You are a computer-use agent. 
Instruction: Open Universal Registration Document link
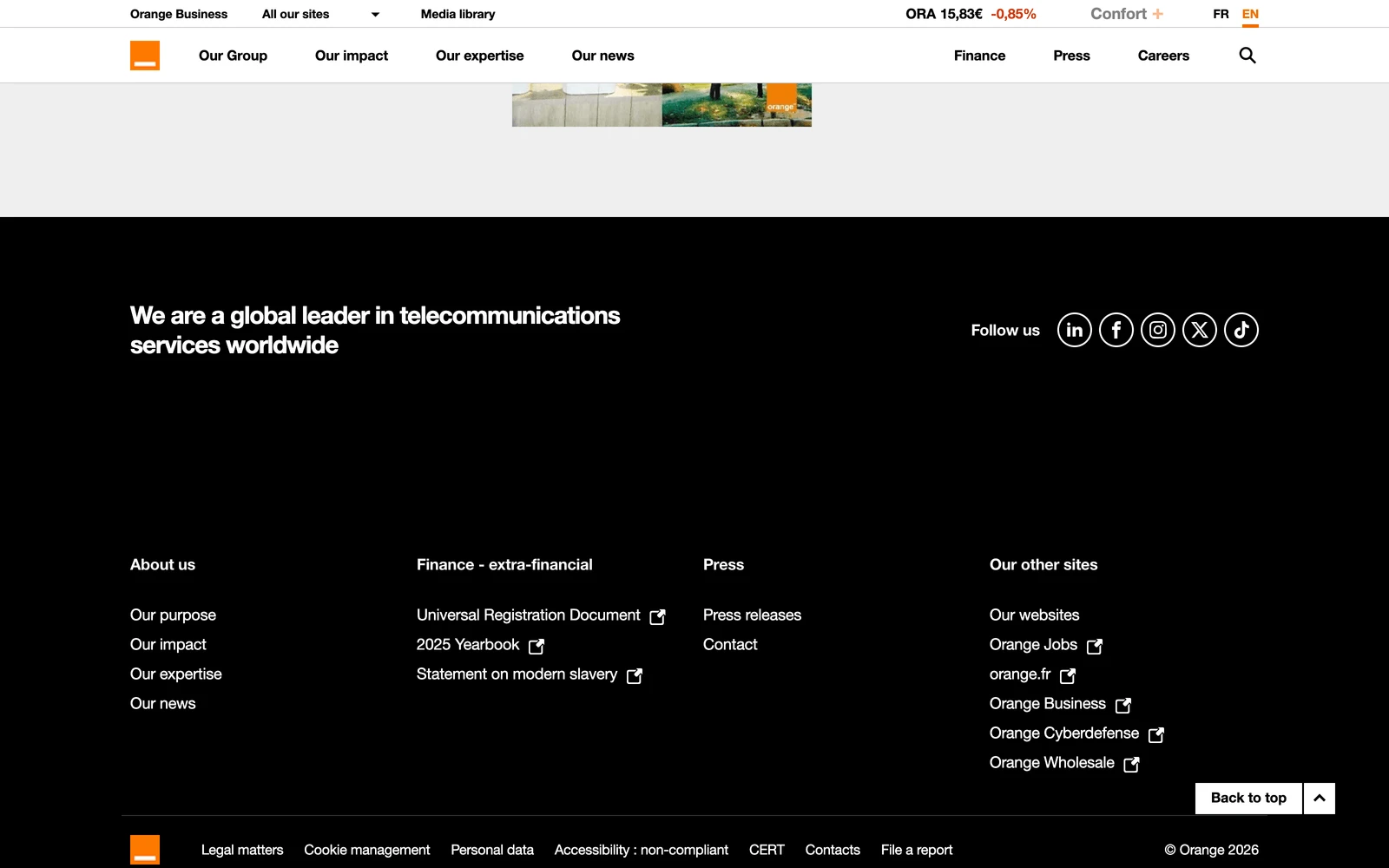[529, 615]
